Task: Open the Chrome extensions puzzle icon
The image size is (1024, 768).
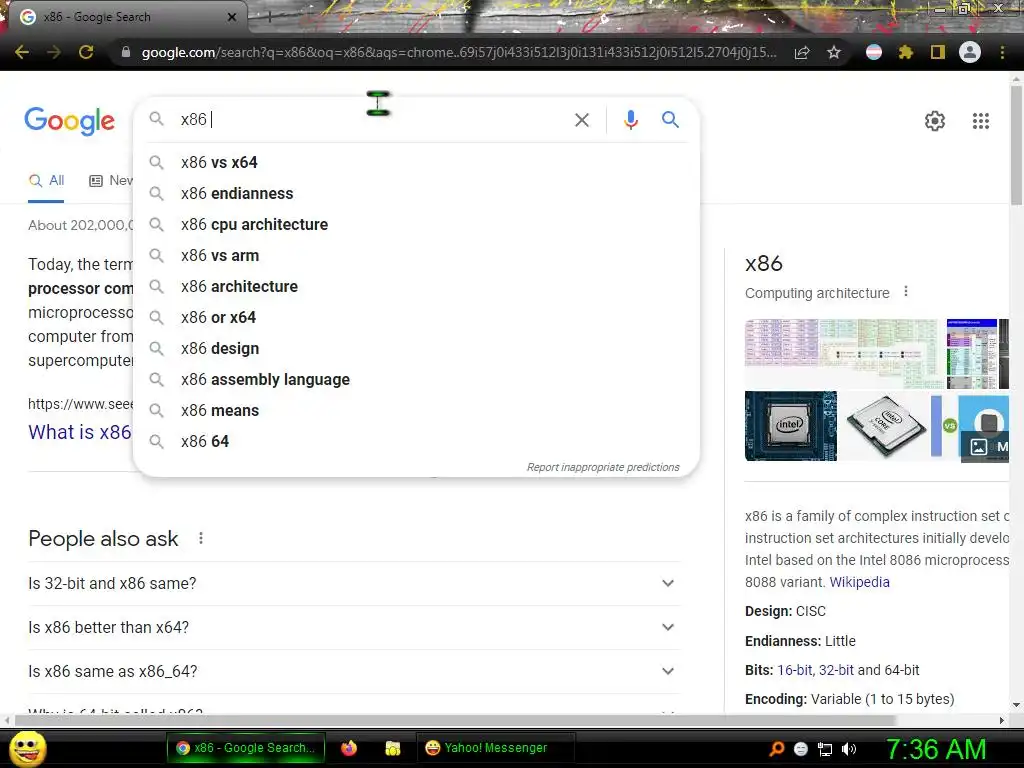Action: pos(906,52)
